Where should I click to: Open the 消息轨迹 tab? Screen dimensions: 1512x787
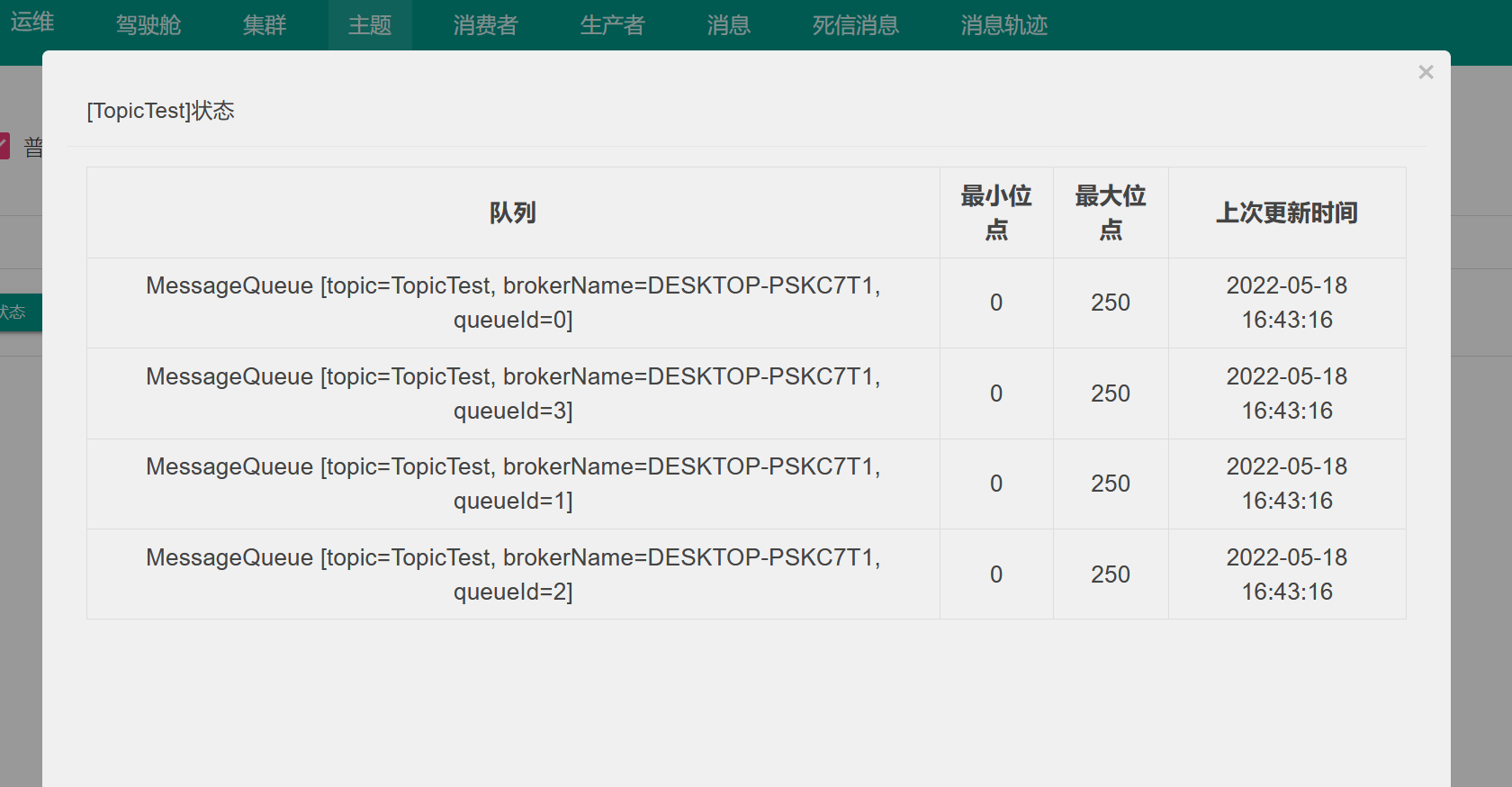point(1003,25)
